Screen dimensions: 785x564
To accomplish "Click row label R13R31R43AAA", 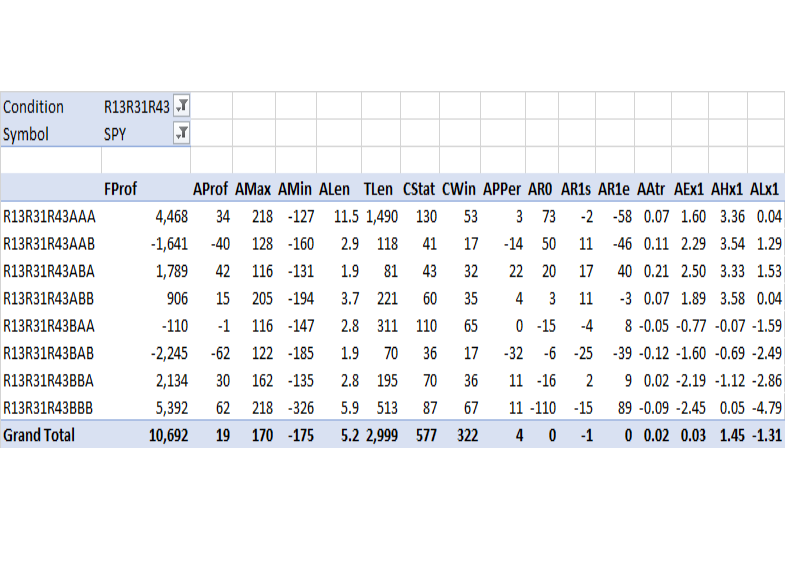I will pyautogui.click(x=49, y=216).
